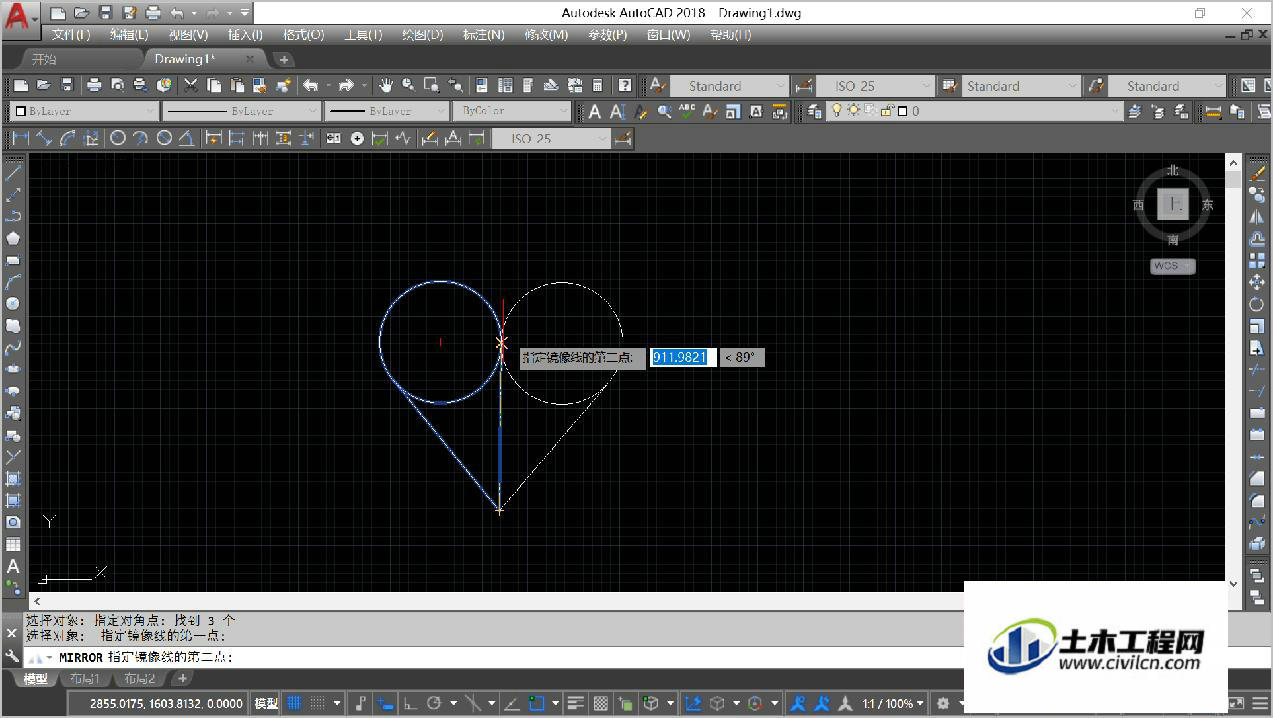Click the ByLayer color swatch box
1273x718 pixels.
(20, 111)
